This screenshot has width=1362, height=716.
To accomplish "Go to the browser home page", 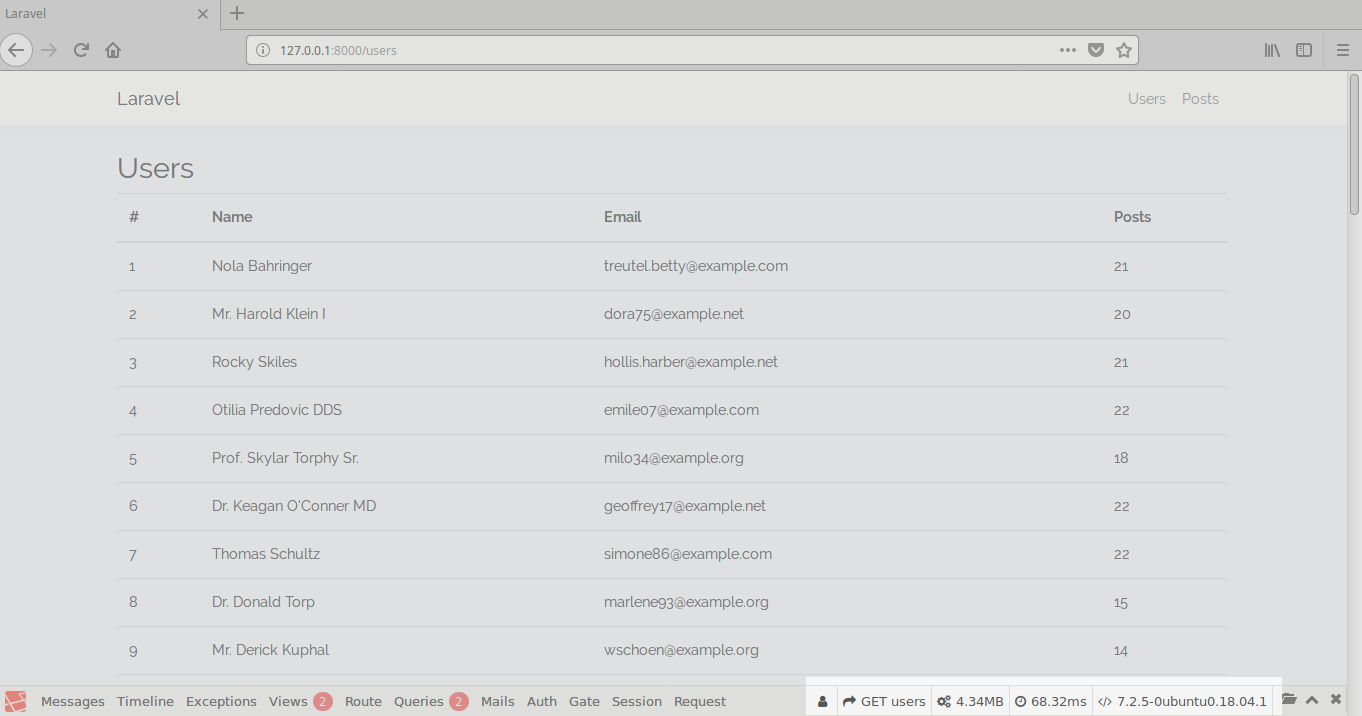I will [x=113, y=50].
